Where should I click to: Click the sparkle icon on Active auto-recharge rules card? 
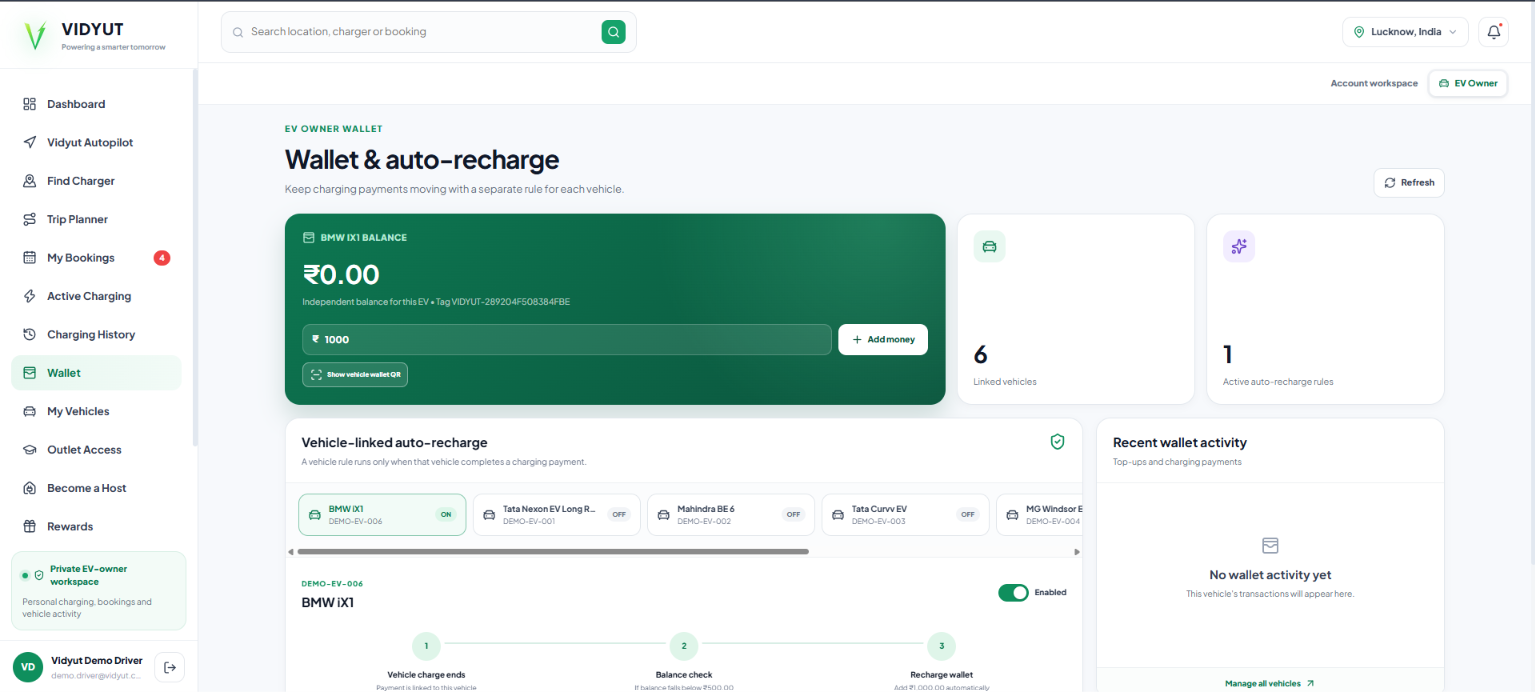point(1239,246)
